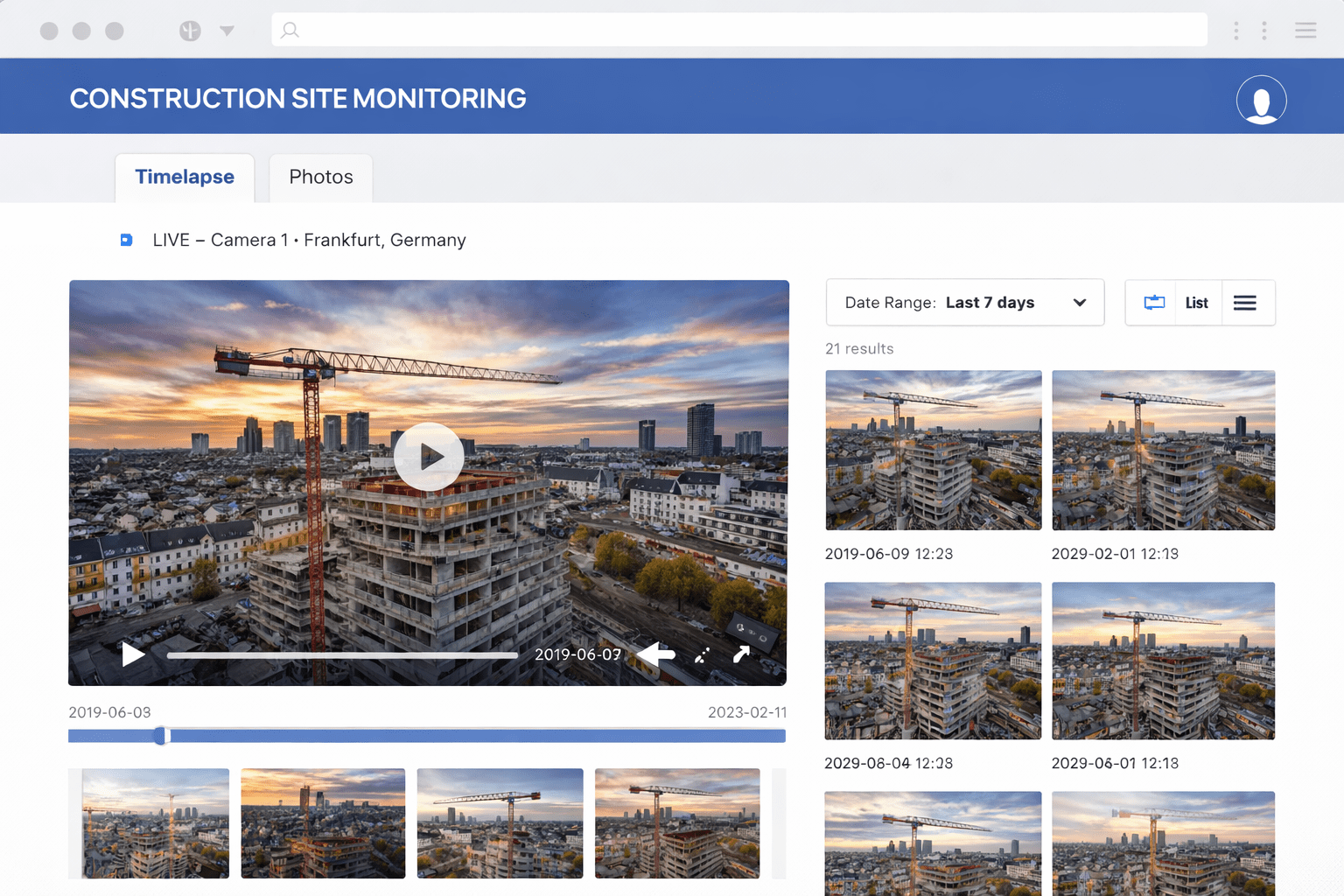This screenshot has height=896, width=1344.
Task: Click the blue LIVE camera indicator icon
Action: click(127, 240)
